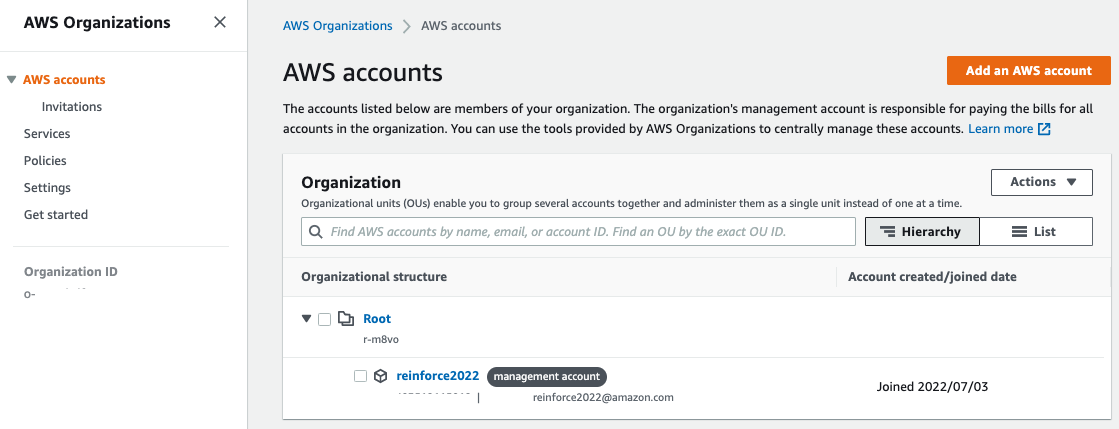
Task: Click Account created/joined date column header
Action: pyautogui.click(x=932, y=277)
